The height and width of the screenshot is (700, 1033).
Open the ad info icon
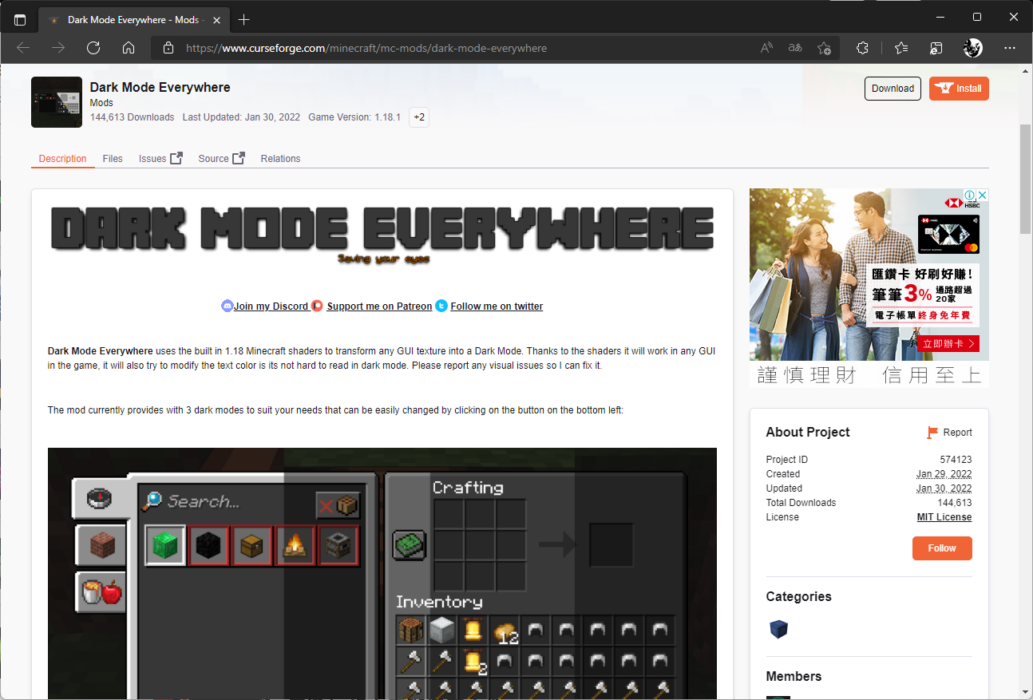tap(970, 195)
